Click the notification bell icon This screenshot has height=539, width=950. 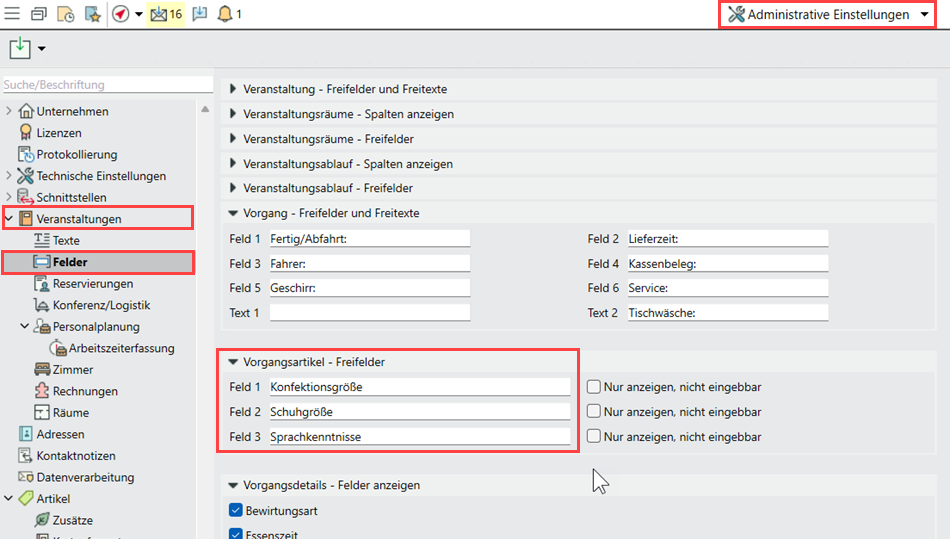click(225, 13)
